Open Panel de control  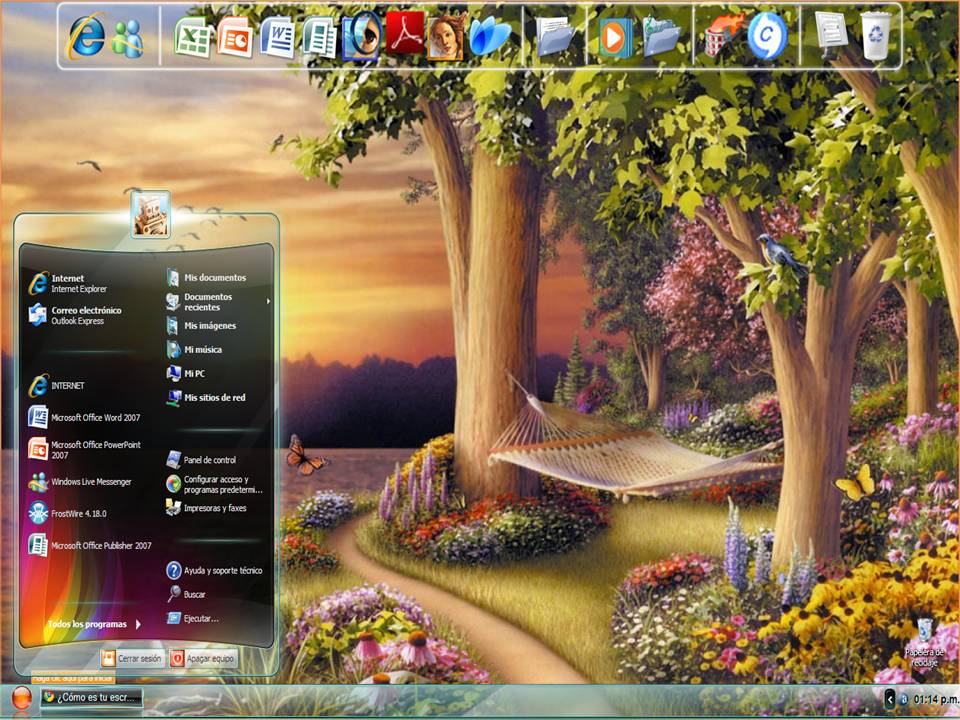(209, 460)
